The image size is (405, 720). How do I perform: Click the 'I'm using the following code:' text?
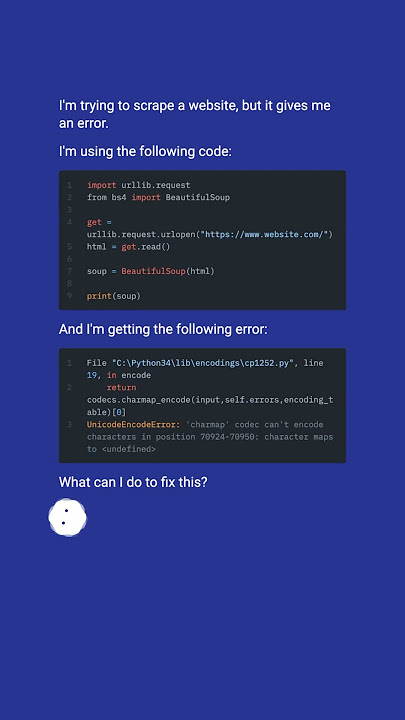(145, 151)
